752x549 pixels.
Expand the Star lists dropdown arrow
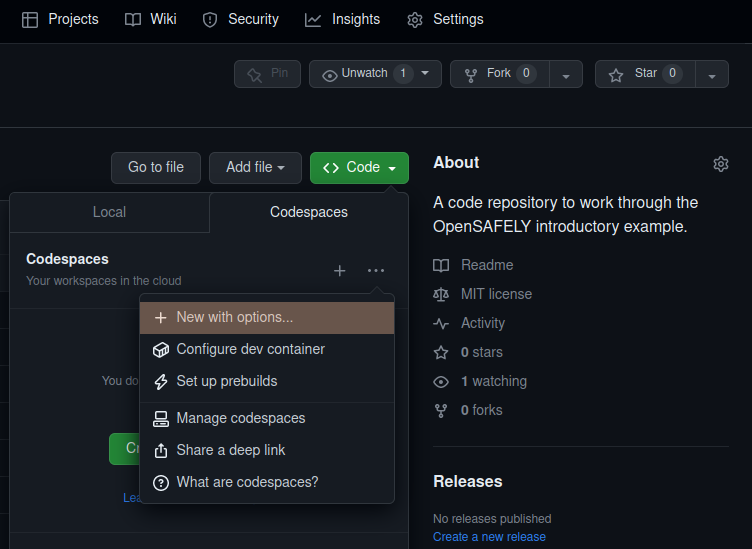(712, 75)
